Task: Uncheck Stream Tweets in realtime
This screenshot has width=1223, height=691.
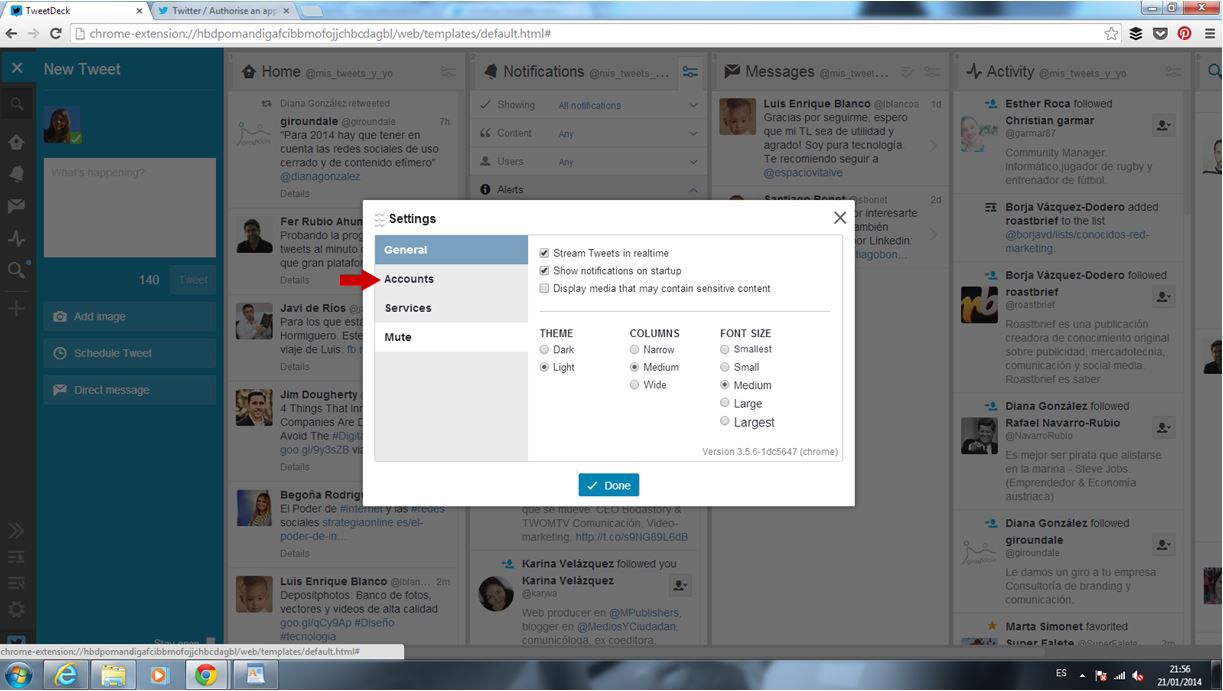Action: (544, 253)
